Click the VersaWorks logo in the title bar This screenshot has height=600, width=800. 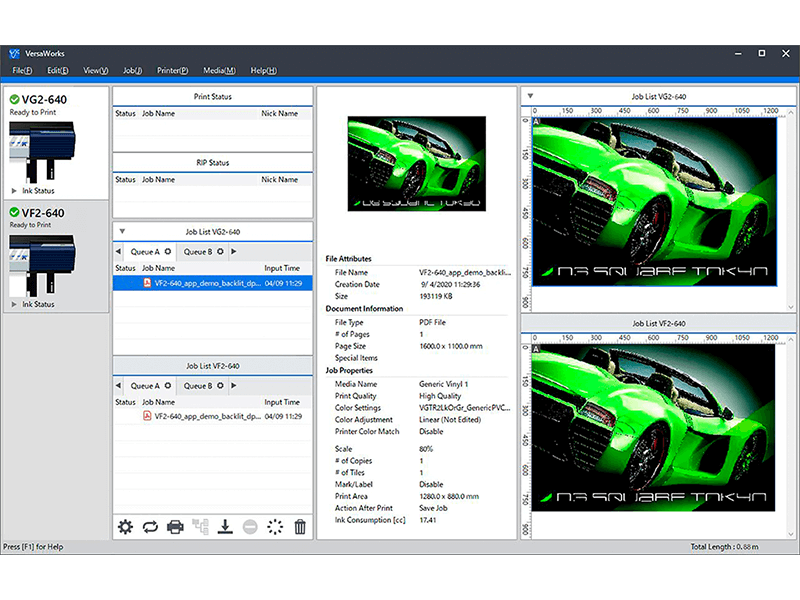pos(14,54)
